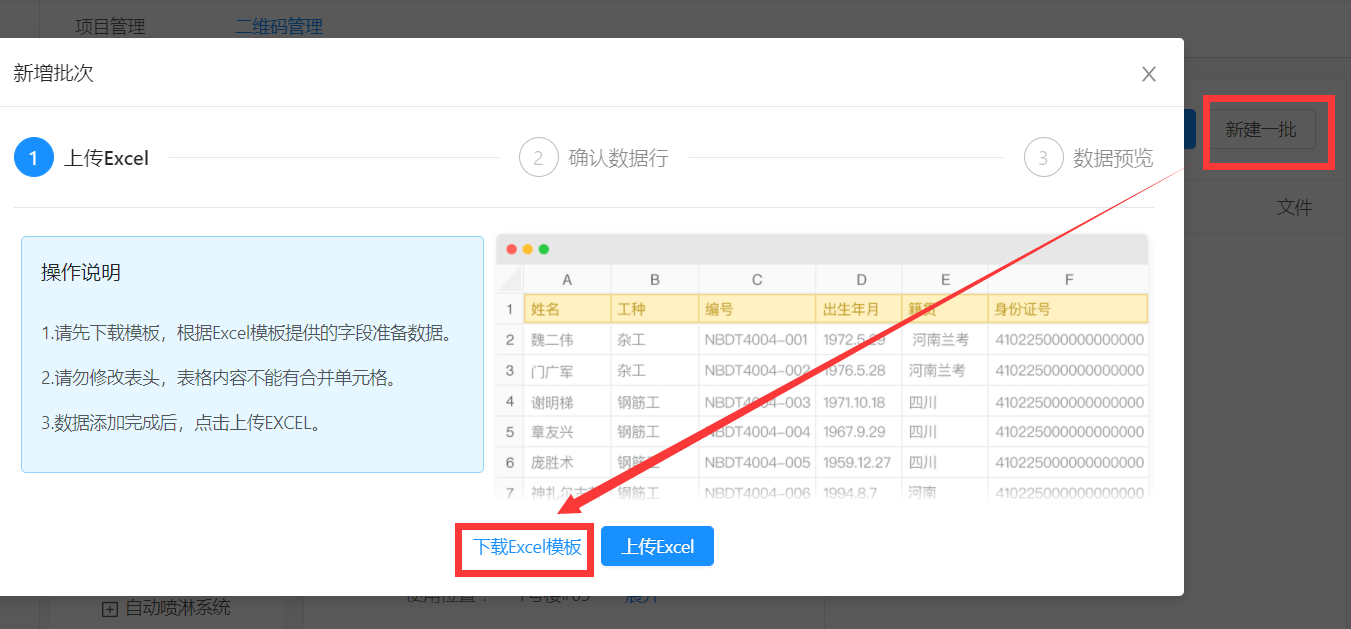The height and width of the screenshot is (629, 1351).
Task: Click the green dot in spreadsheet preview
Action: (x=544, y=249)
